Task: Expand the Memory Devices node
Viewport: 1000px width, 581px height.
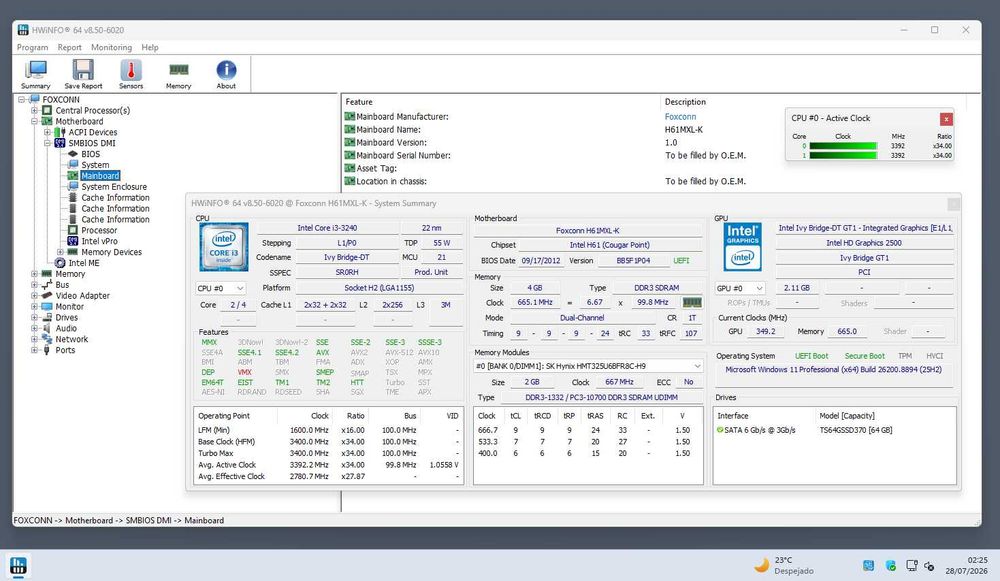Action: [x=61, y=252]
